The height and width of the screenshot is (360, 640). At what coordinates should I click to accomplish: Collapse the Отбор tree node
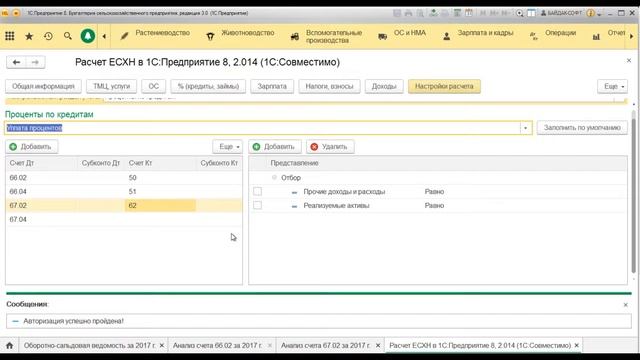tap(274, 178)
